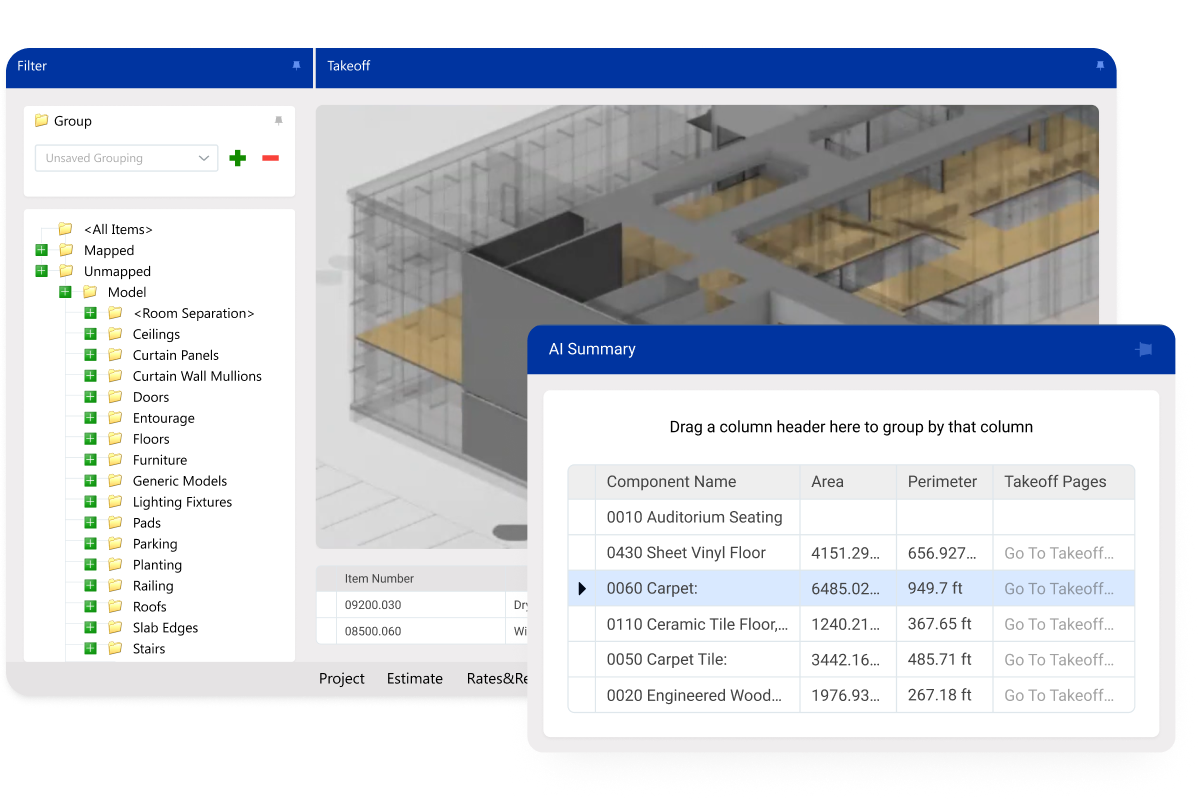Click the Stairs folder icon
This screenshot has height=800, width=1200.
coord(115,649)
